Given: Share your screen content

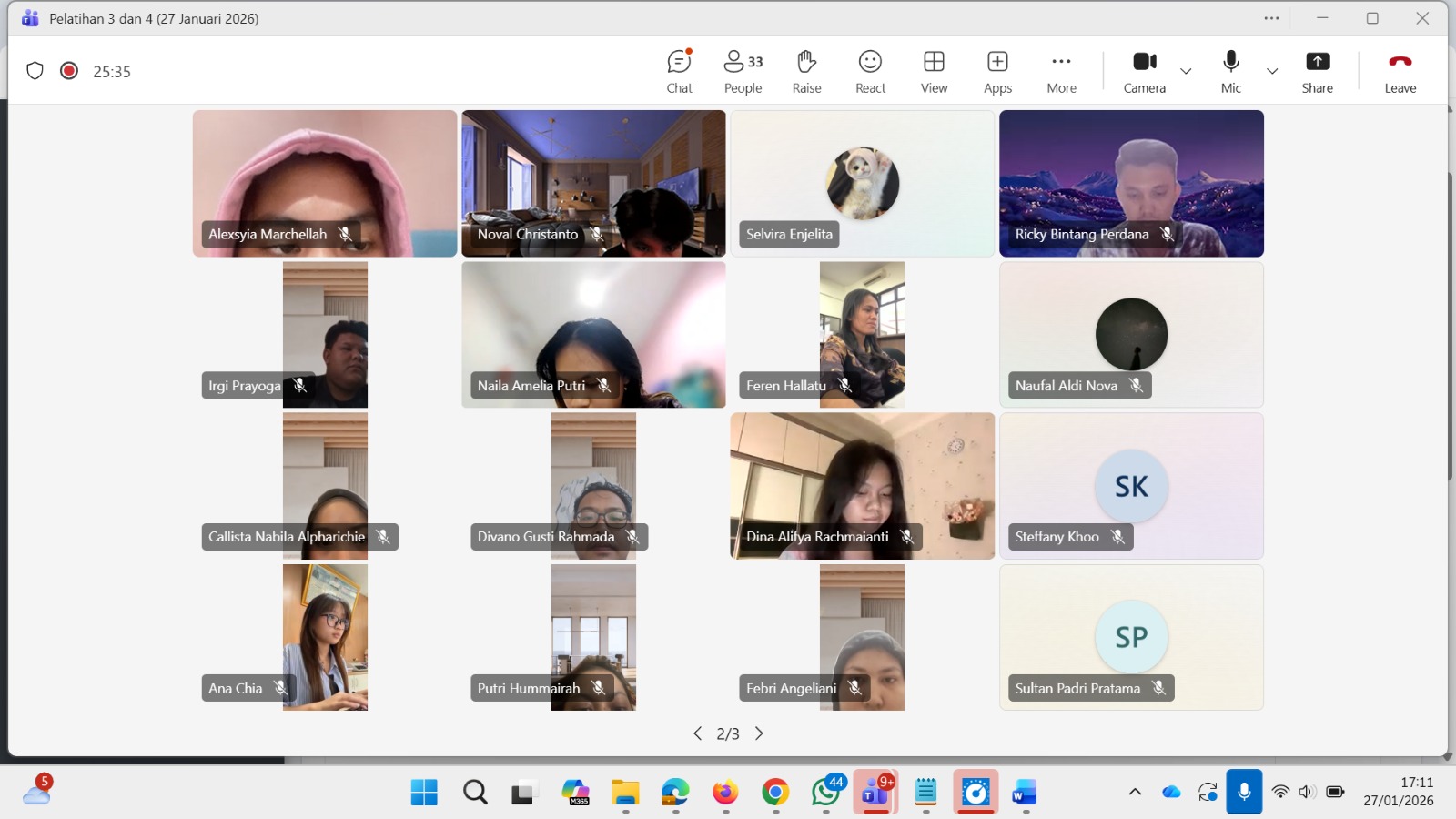Looking at the screenshot, I should [x=1317, y=71].
